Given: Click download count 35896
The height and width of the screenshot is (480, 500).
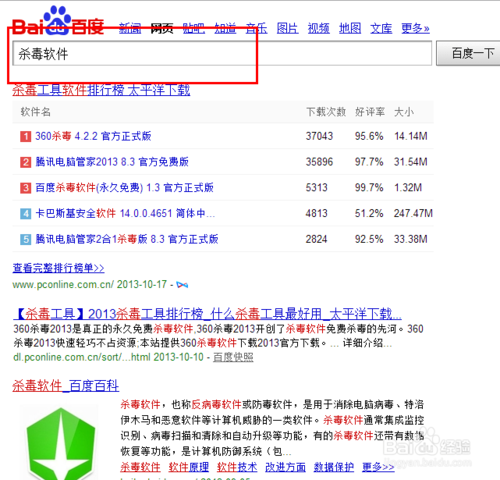Looking at the screenshot, I should click(319, 162).
